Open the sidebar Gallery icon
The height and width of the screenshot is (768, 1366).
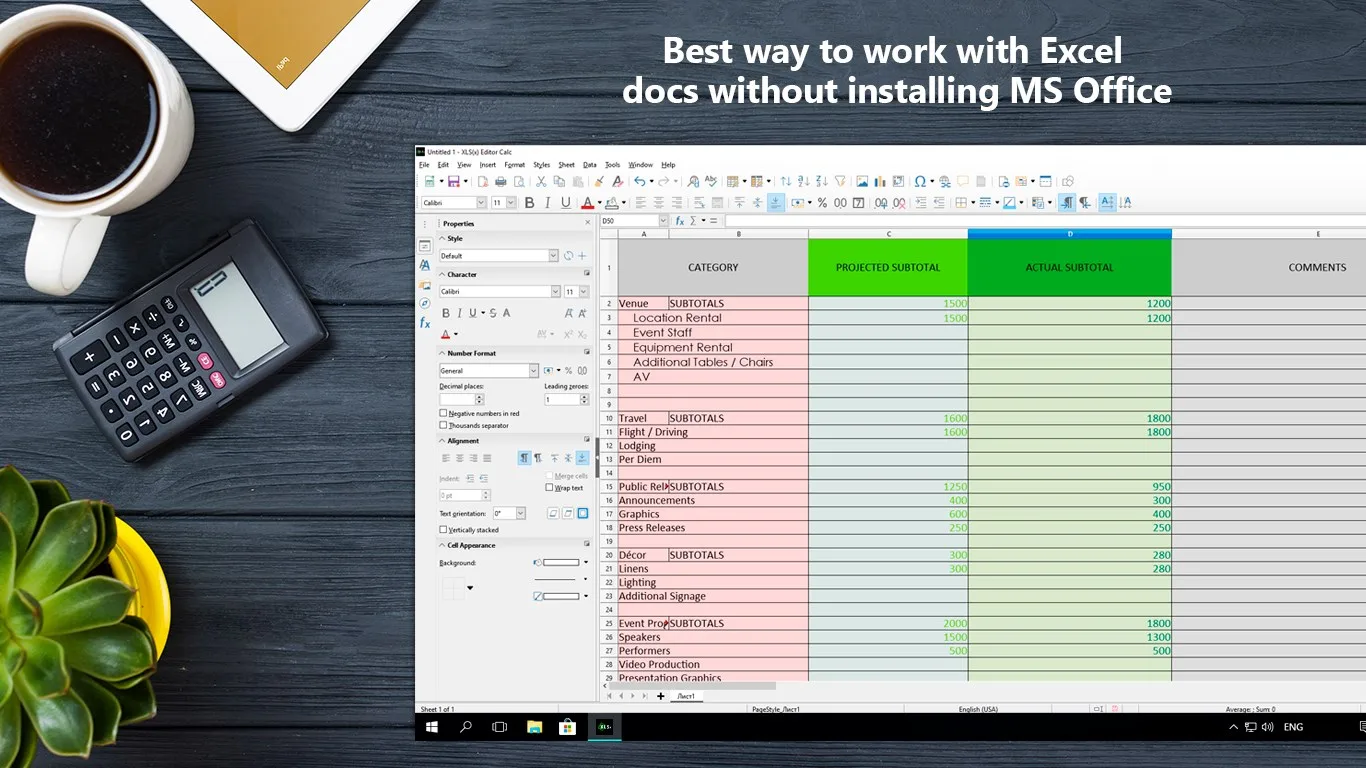[x=425, y=285]
